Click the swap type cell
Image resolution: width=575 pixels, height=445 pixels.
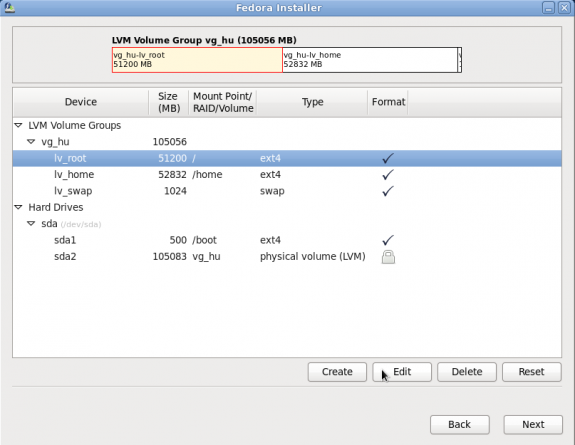coord(272,191)
